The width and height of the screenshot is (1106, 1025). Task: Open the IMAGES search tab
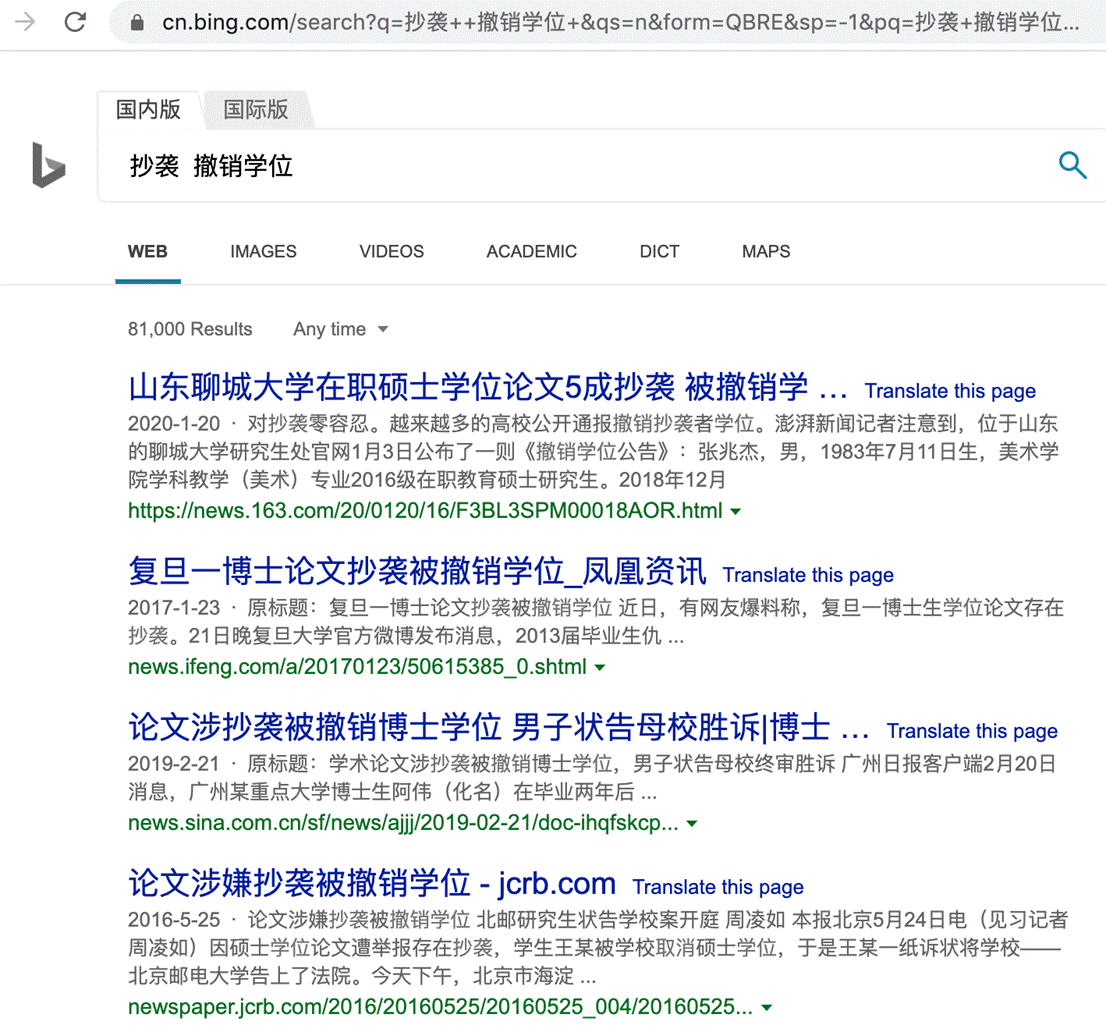click(x=263, y=252)
